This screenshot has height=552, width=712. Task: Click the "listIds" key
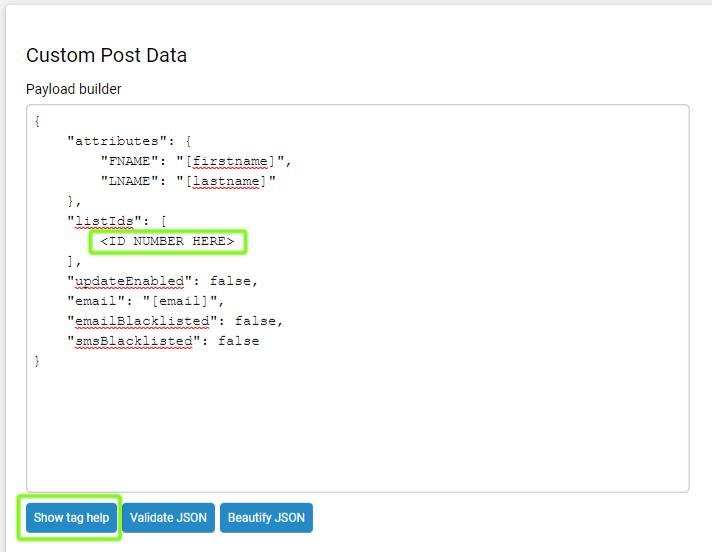pos(104,221)
